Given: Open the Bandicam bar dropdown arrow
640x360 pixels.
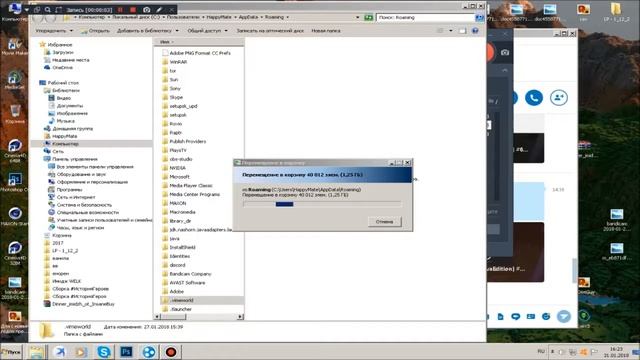Looking at the screenshot, I should (x=27, y=9).
